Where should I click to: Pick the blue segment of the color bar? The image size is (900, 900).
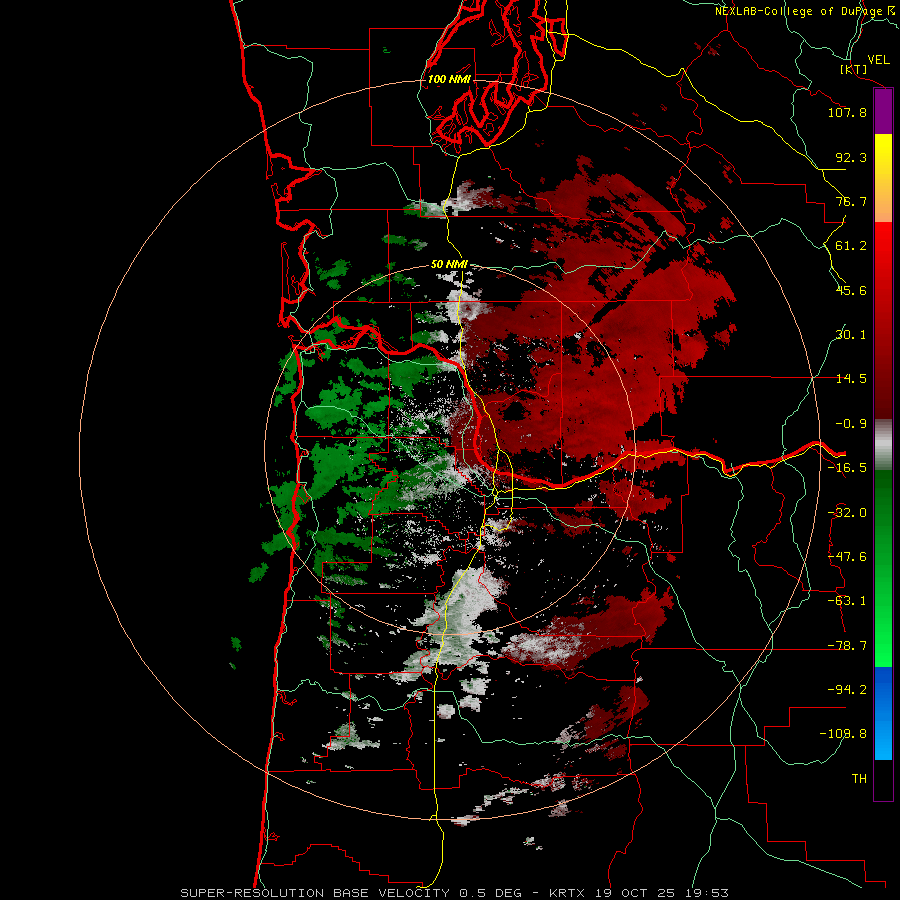(883, 713)
